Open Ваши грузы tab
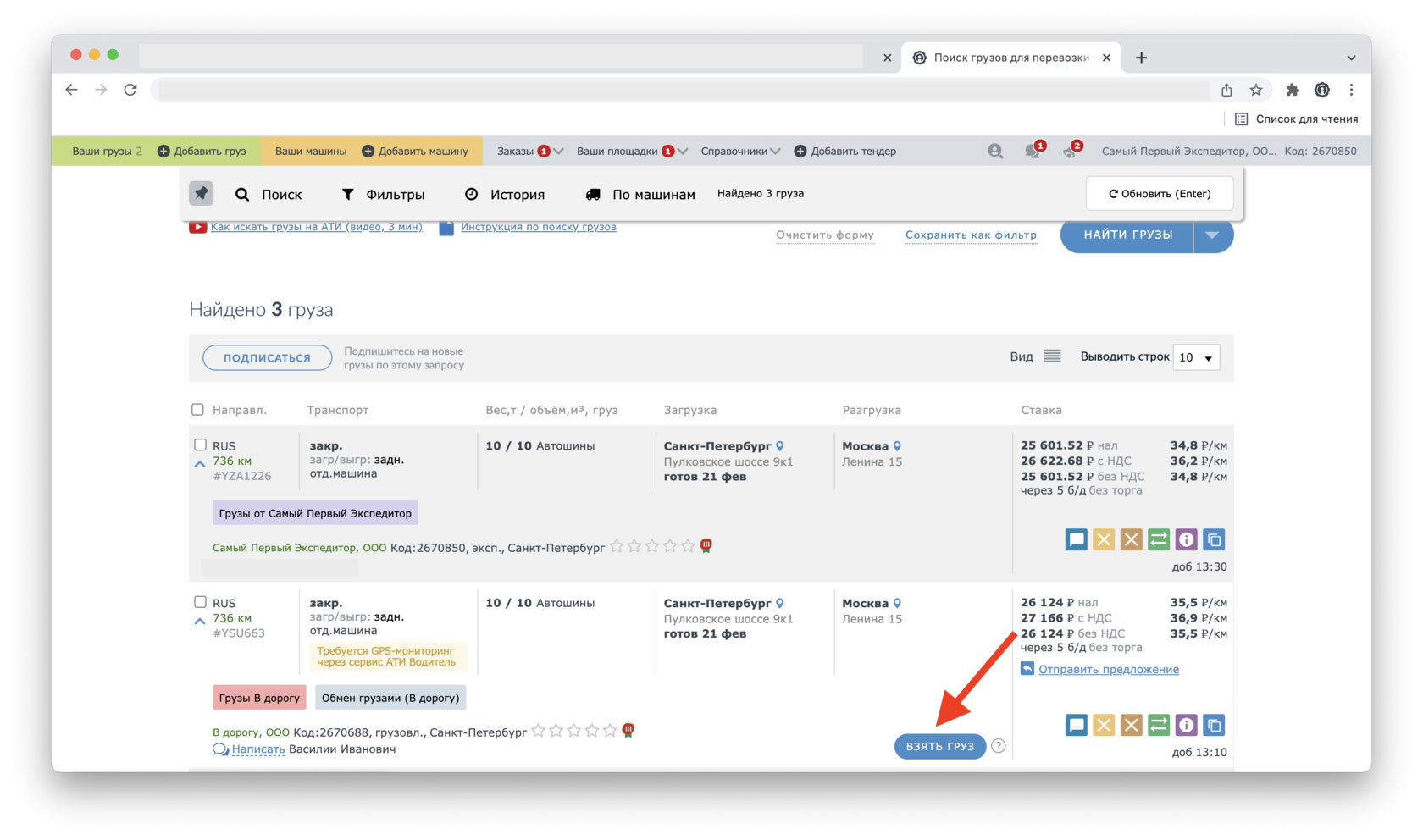The image size is (1423, 840). click(x=107, y=152)
